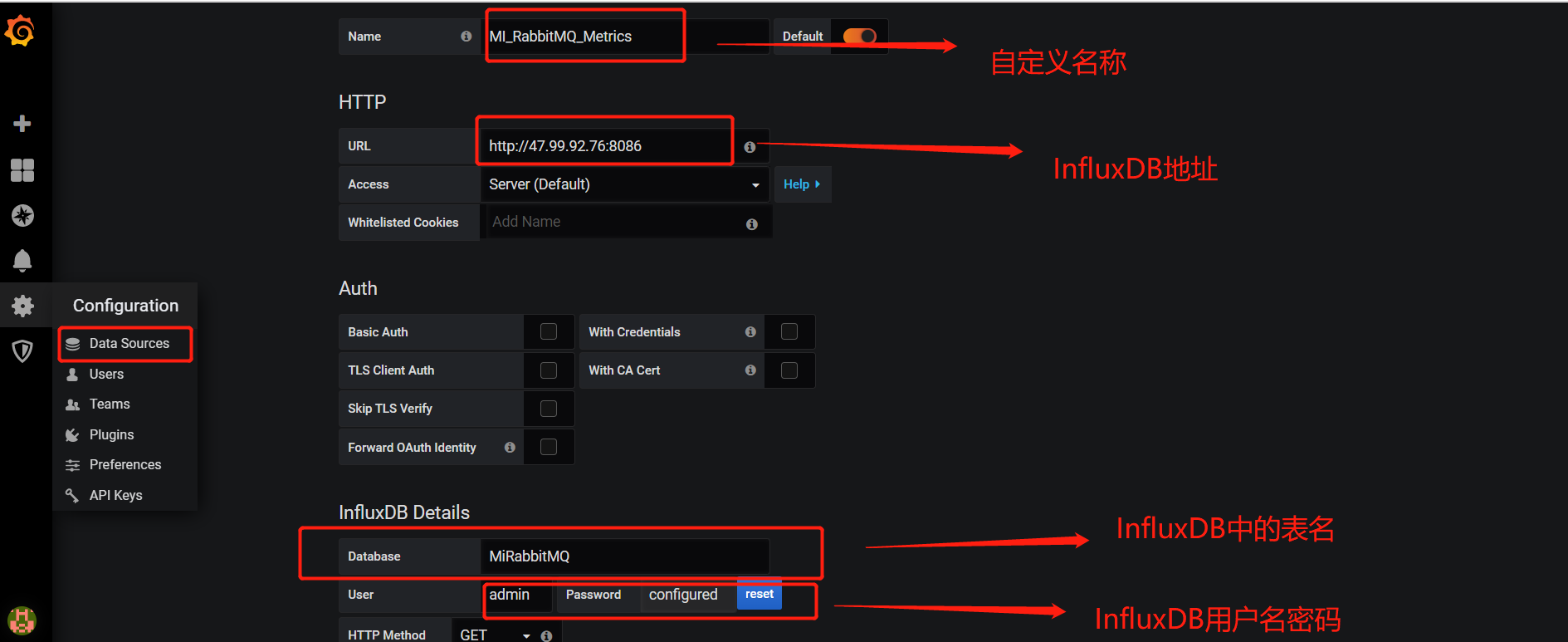The width and height of the screenshot is (1568, 642).
Task: Expand the Help section next to Access
Action: tap(802, 184)
